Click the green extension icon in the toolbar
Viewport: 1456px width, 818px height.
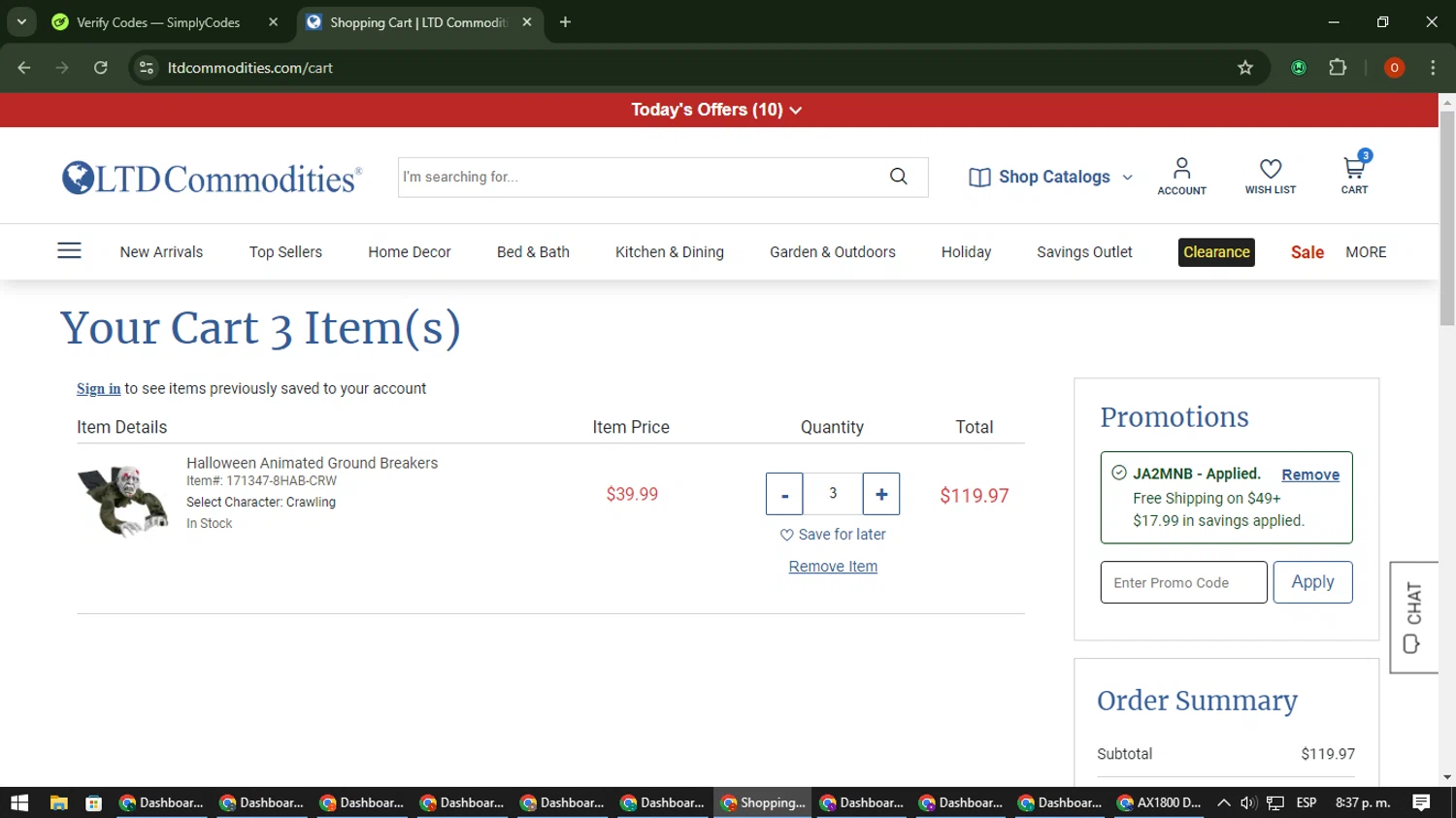[x=1299, y=68]
